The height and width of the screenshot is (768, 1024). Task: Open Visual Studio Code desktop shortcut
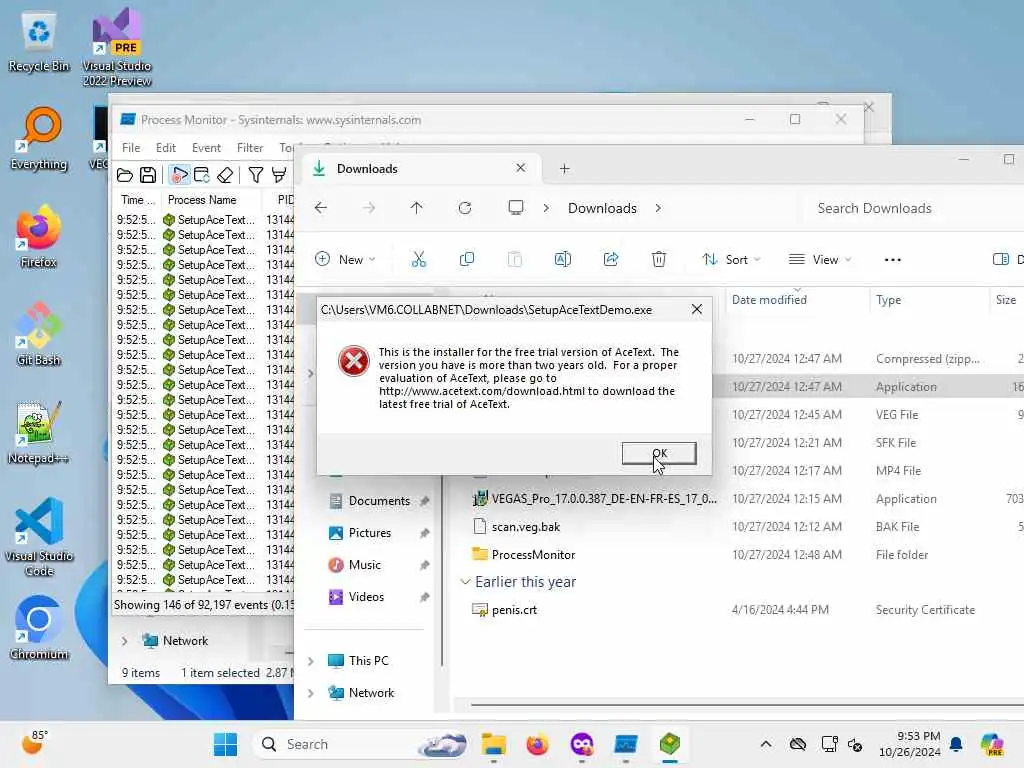(39, 537)
